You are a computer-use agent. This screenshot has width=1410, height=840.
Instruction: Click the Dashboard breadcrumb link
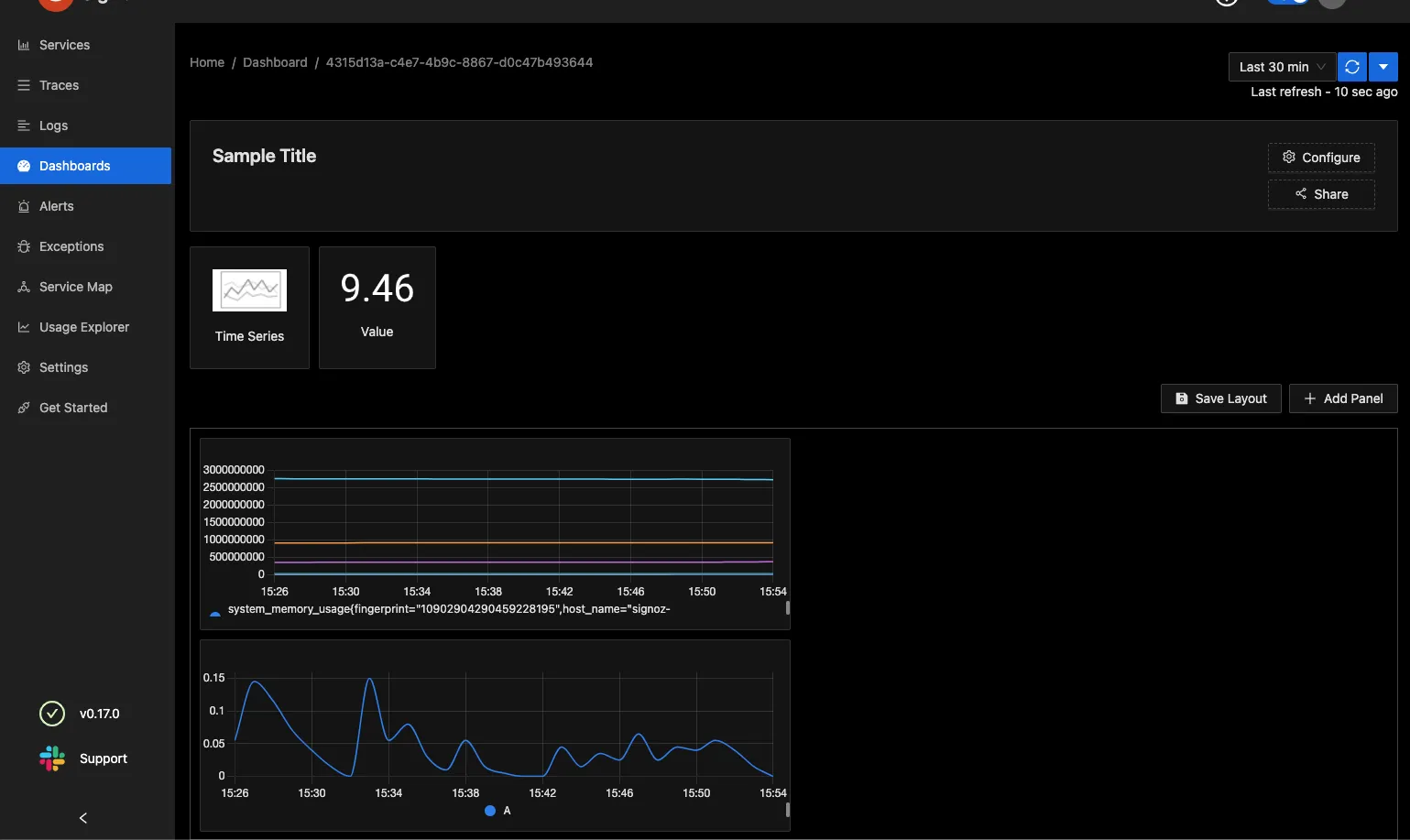275,62
